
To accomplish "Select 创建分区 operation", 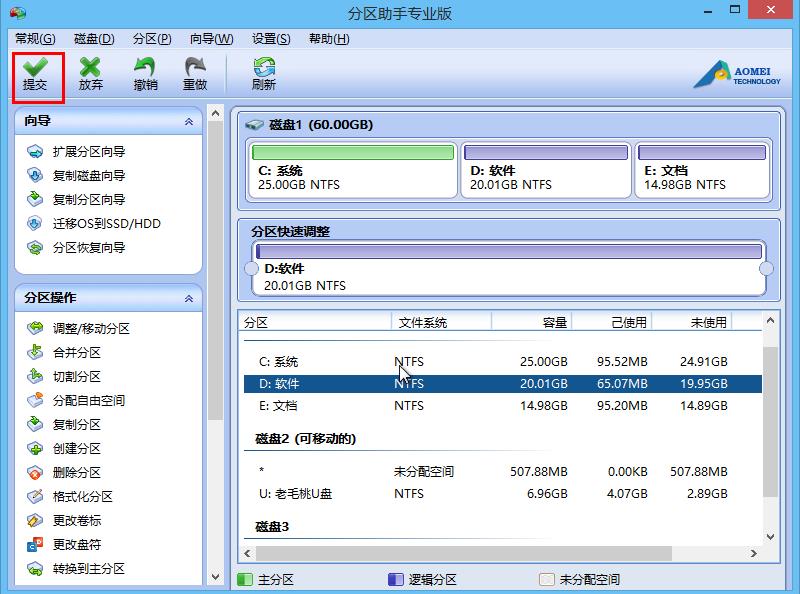I will click(77, 448).
